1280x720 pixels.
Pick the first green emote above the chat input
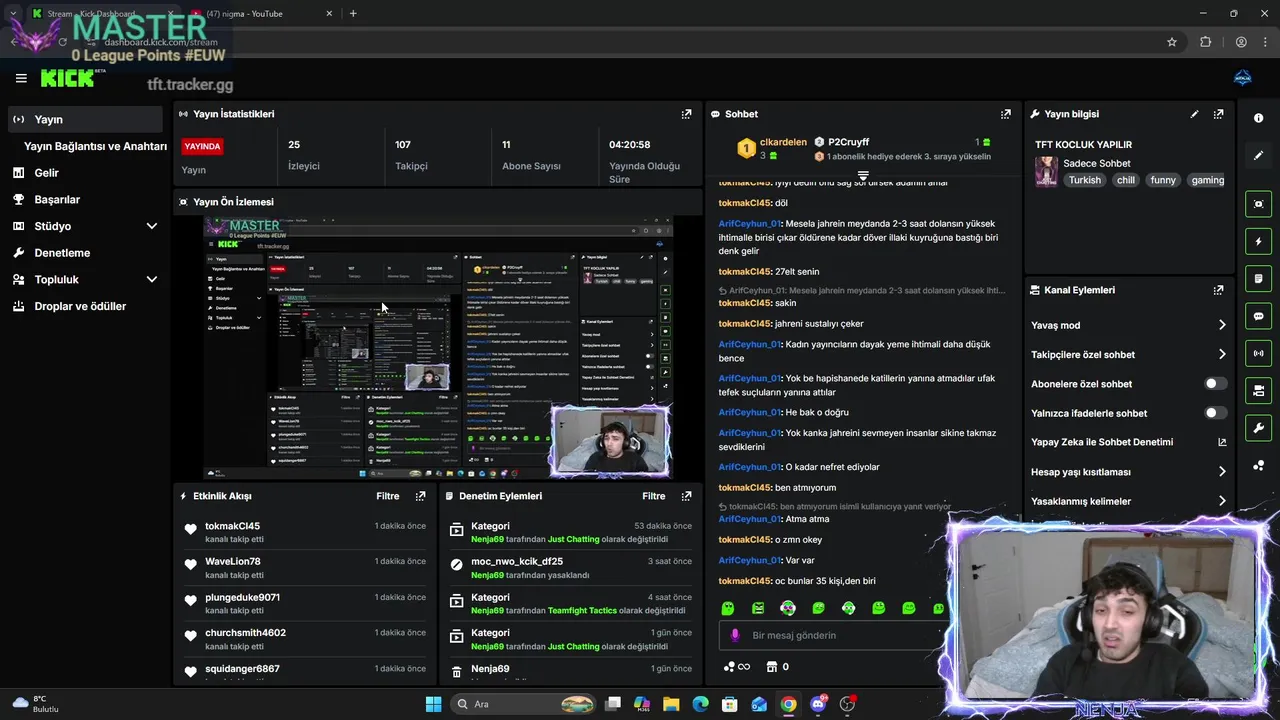pyautogui.click(x=728, y=608)
